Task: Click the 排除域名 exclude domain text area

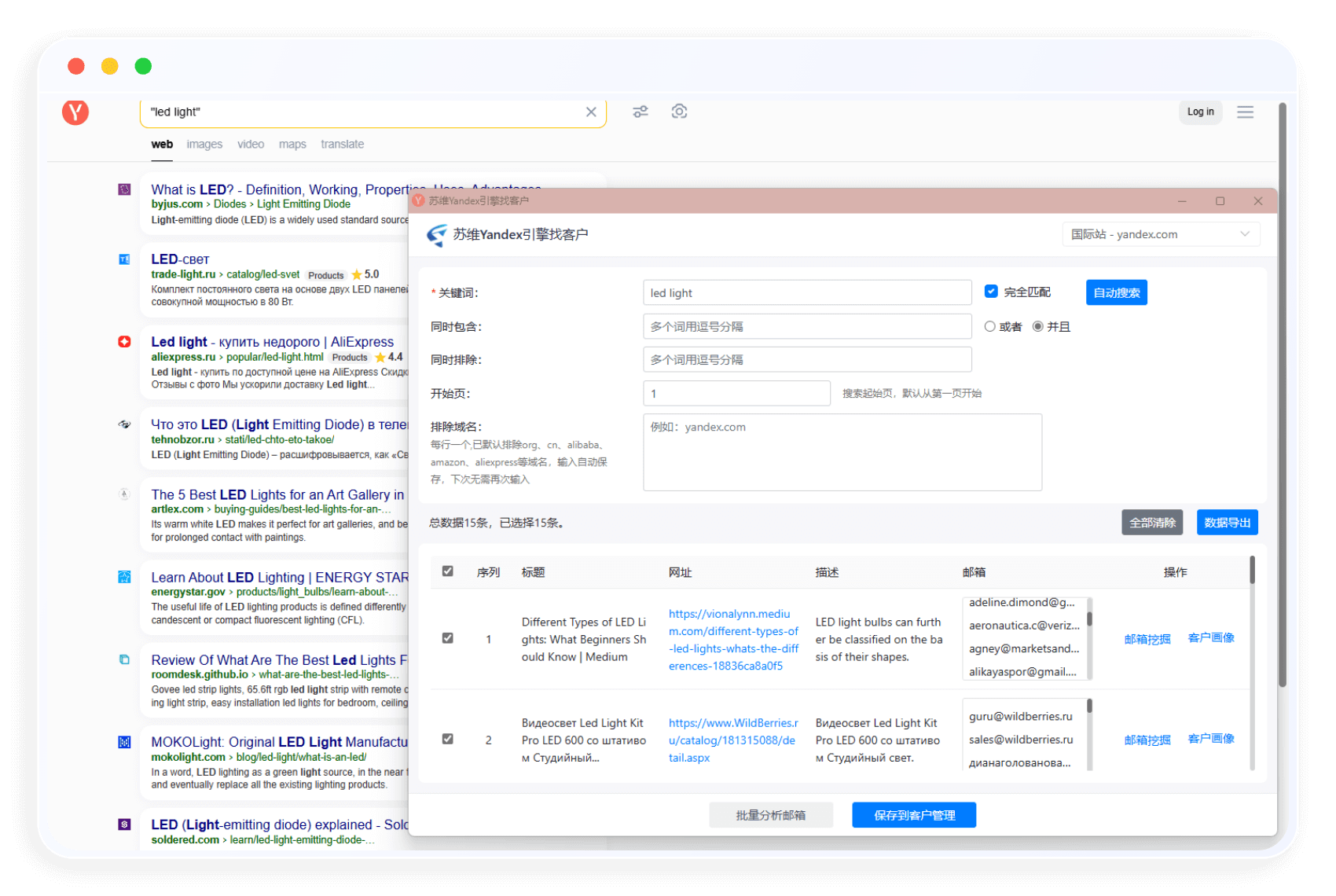Action: point(842,453)
